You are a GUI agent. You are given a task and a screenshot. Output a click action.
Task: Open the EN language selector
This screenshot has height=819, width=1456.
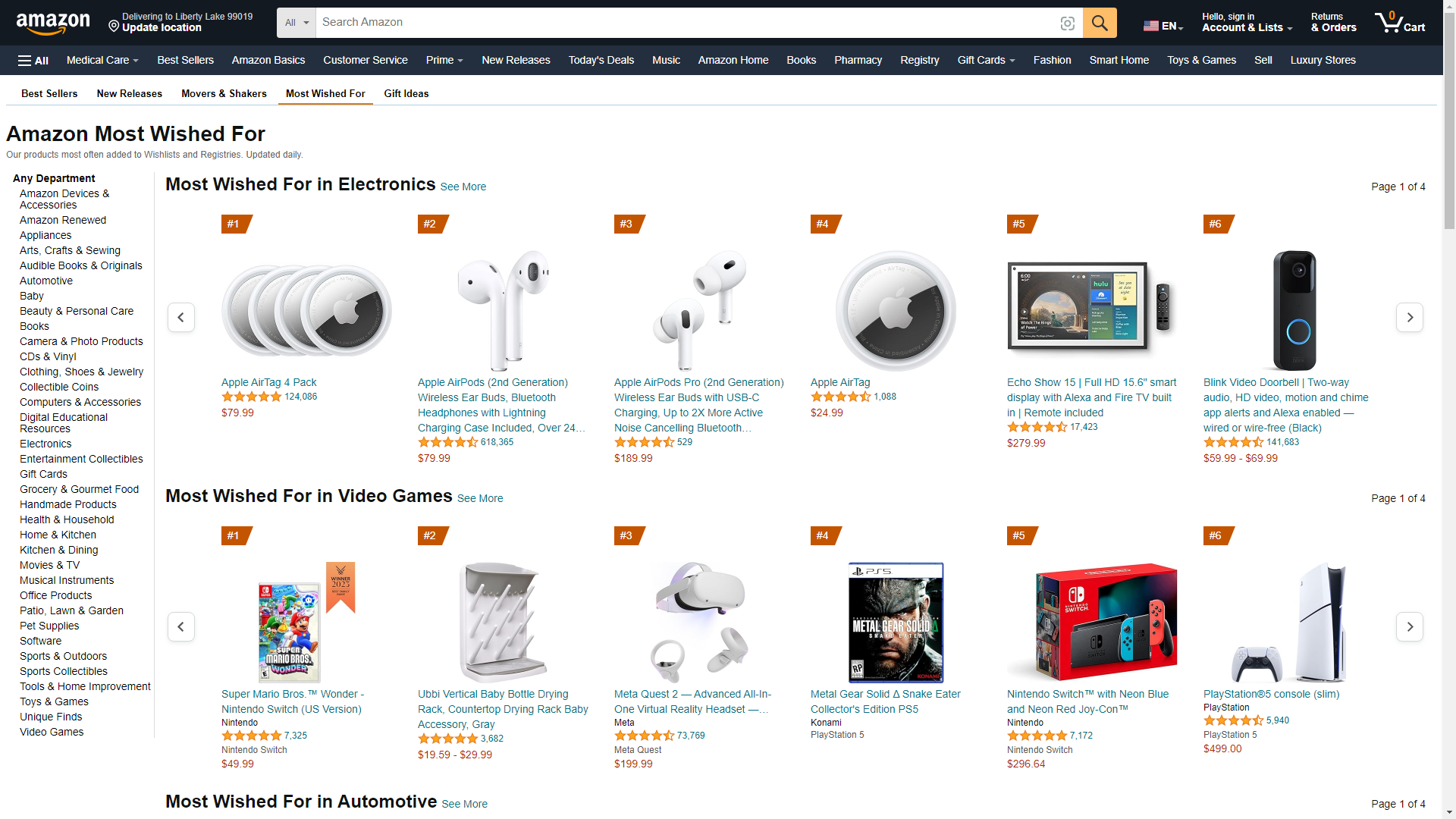coord(1163,26)
